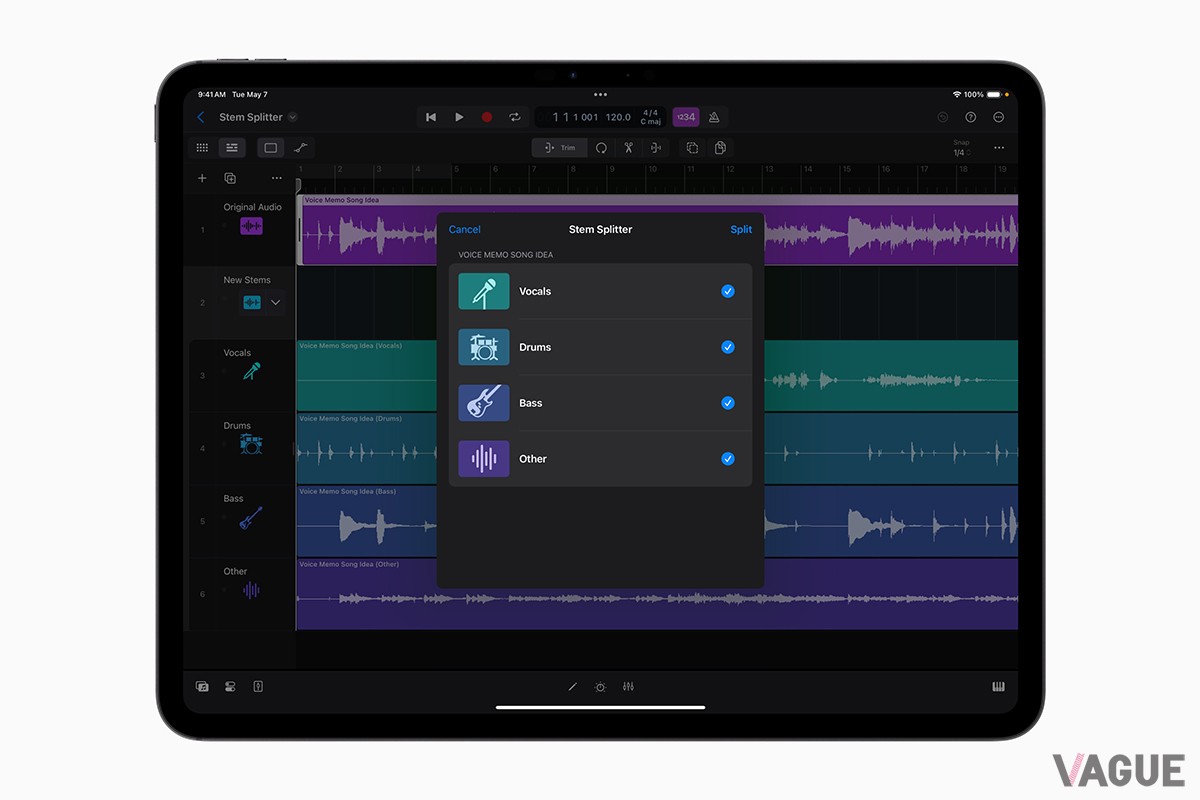Open the track Fader icon in bottom bar
The image size is (1200, 800).
(258, 687)
